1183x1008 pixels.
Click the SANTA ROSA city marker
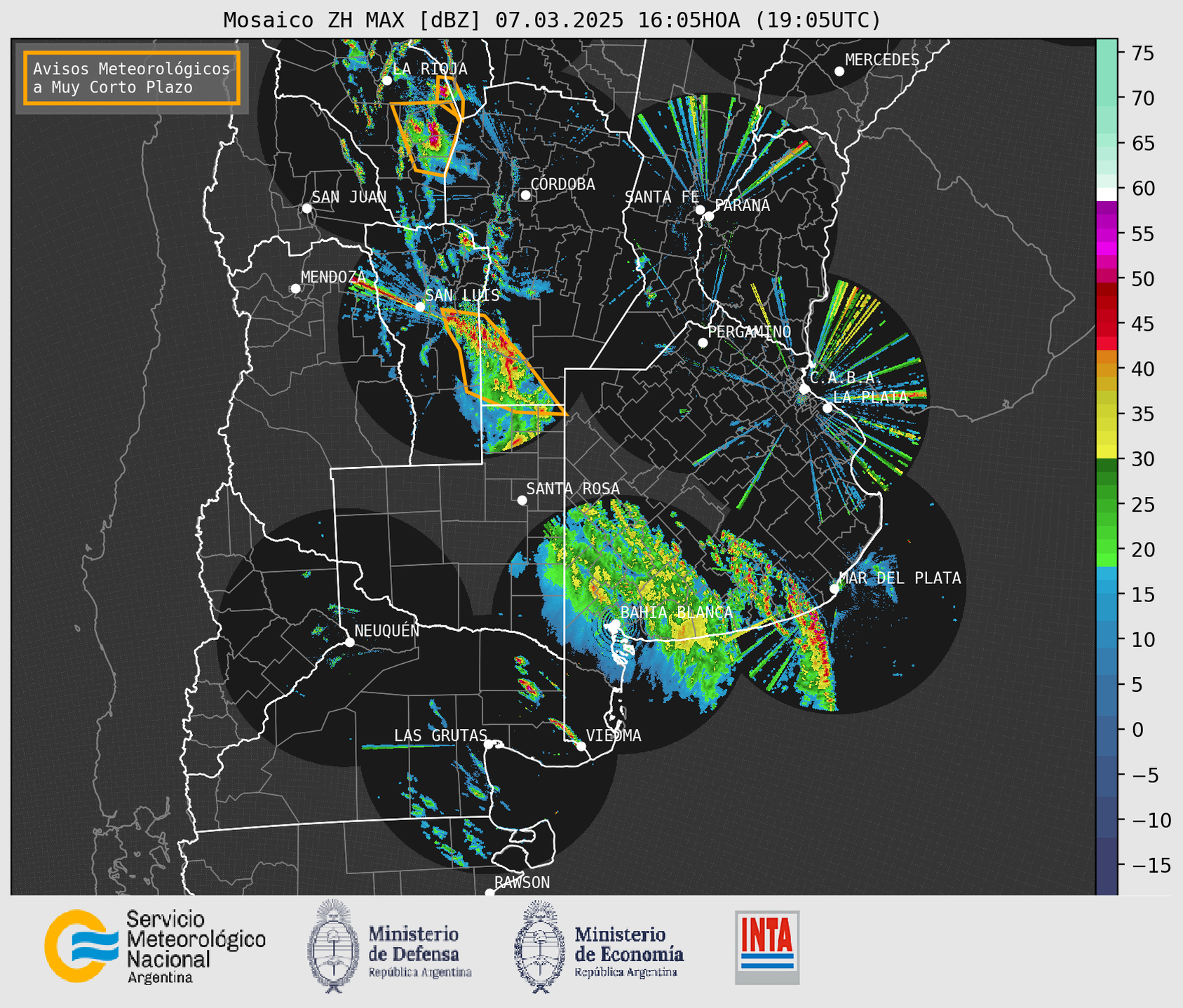coord(522,500)
